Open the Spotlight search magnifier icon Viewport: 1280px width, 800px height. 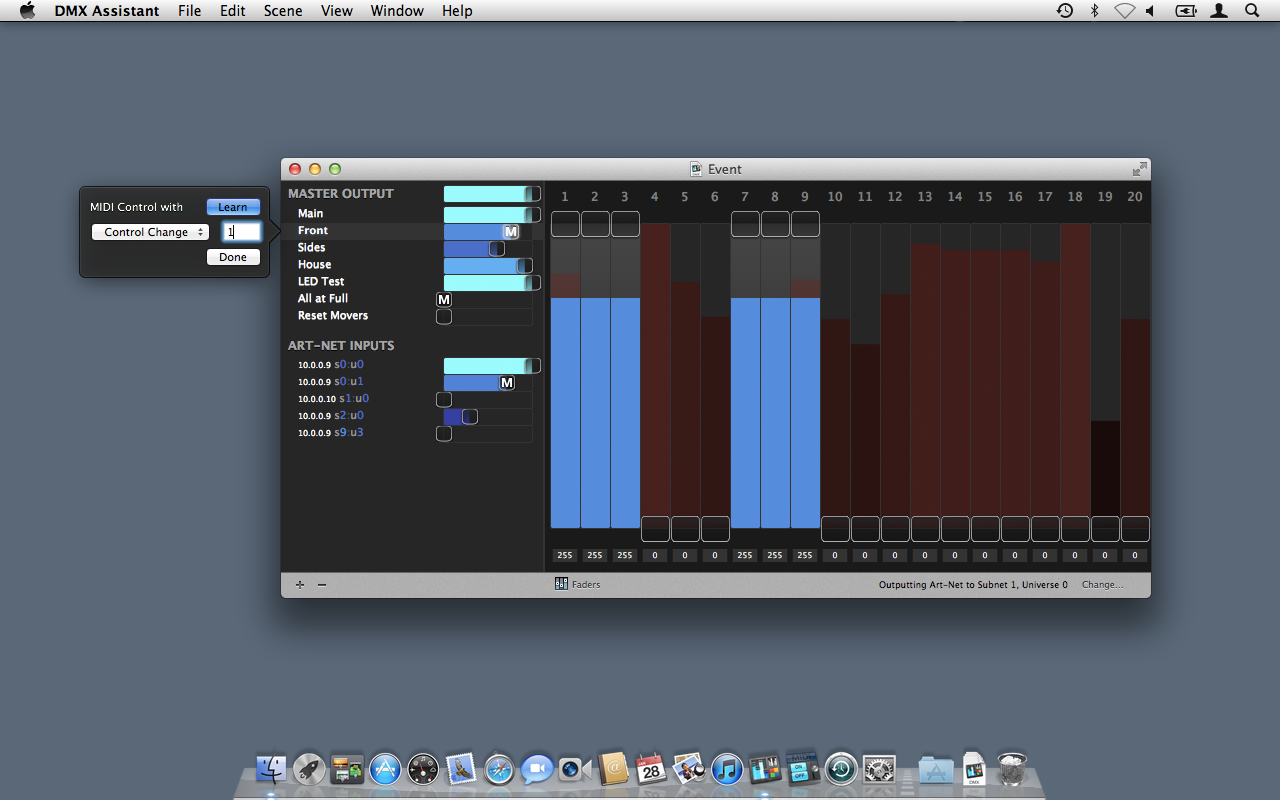(x=1252, y=11)
